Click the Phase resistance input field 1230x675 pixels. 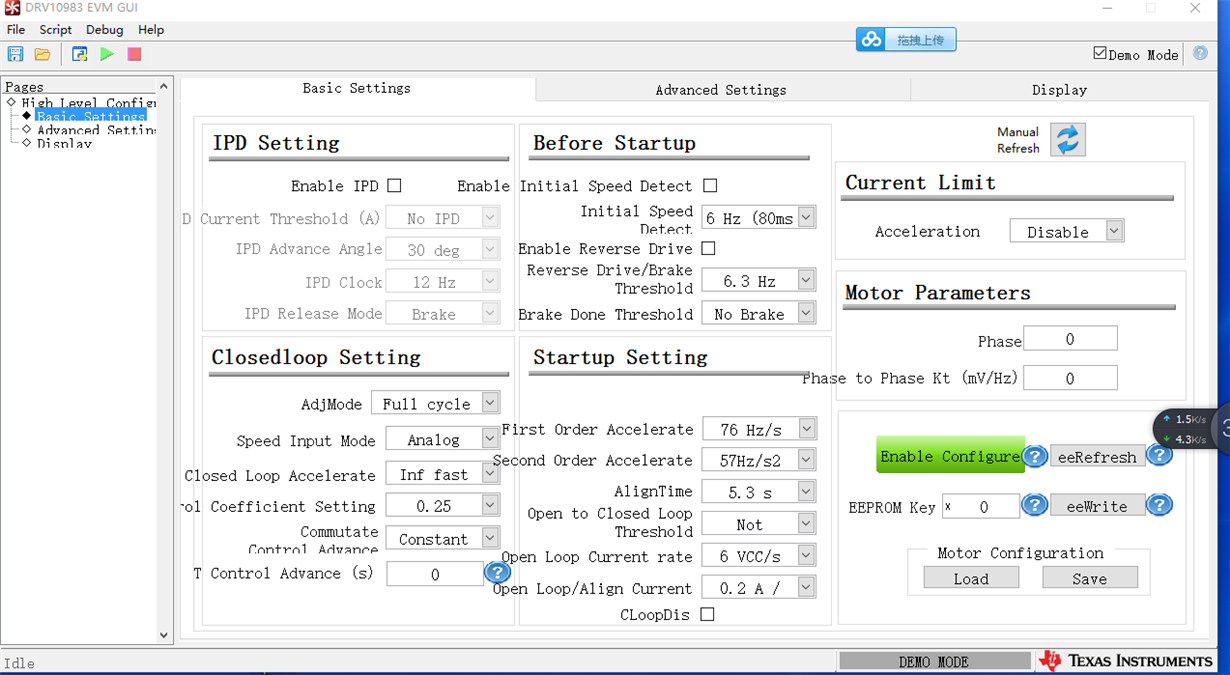pos(1070,339)
